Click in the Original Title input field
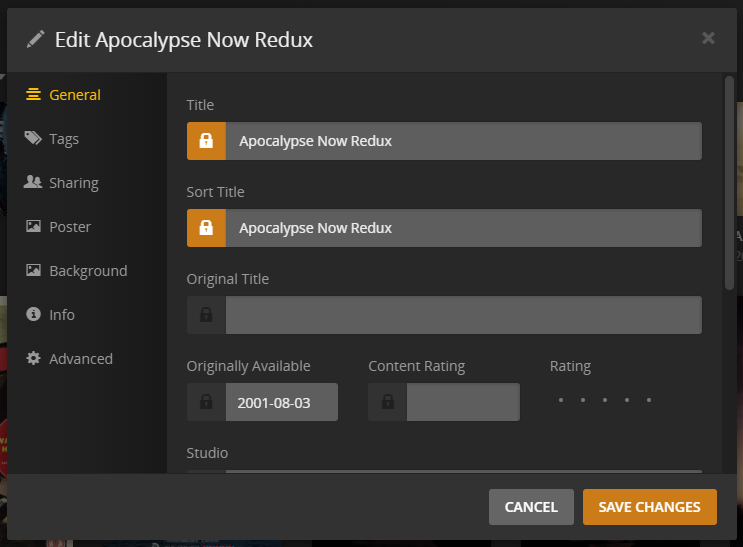The height and width of the screenshot is (547, 743). point(463,315)
